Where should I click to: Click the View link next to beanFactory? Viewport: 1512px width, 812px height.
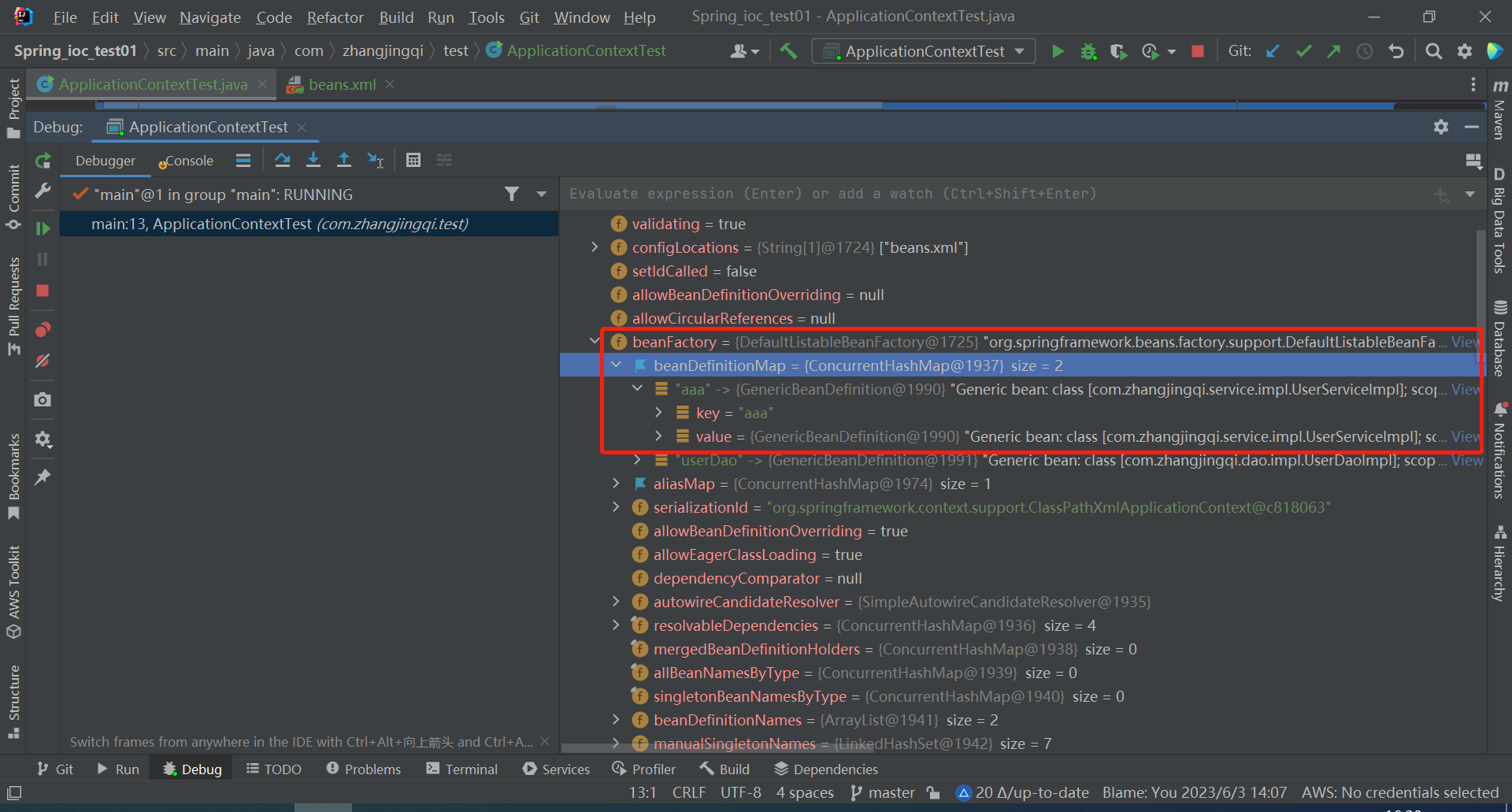(x=1465, y=342)
